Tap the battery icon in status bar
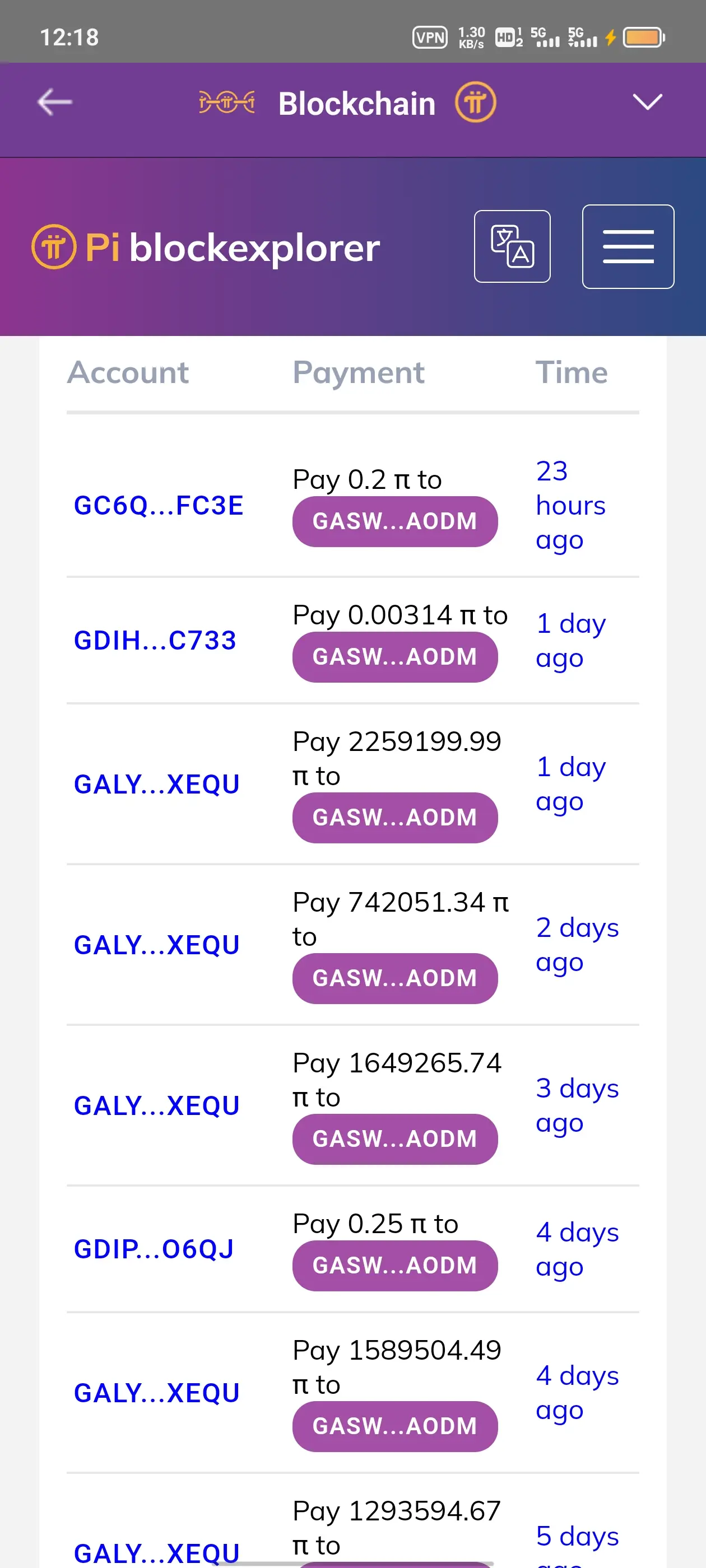706x1568 pixels. [644, 37]
